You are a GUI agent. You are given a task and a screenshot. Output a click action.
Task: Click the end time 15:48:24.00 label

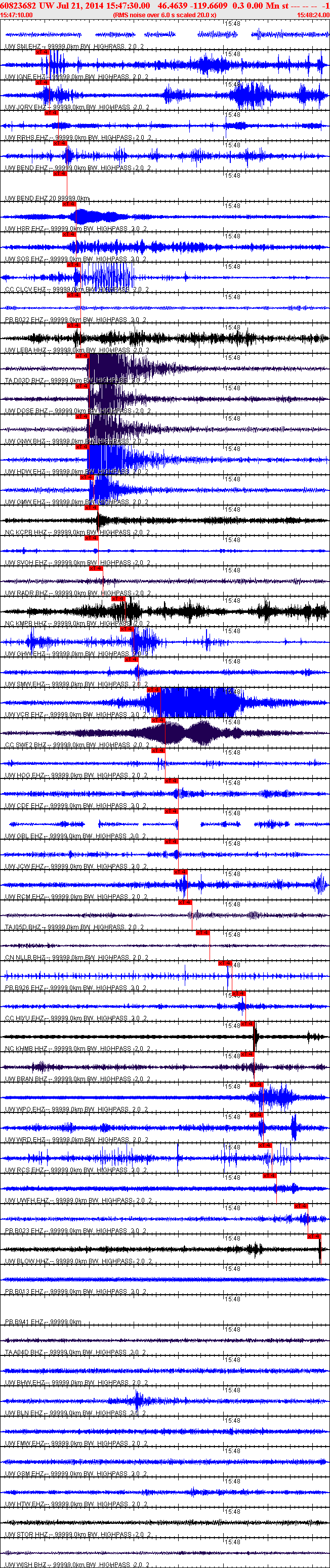pos(313,15)
